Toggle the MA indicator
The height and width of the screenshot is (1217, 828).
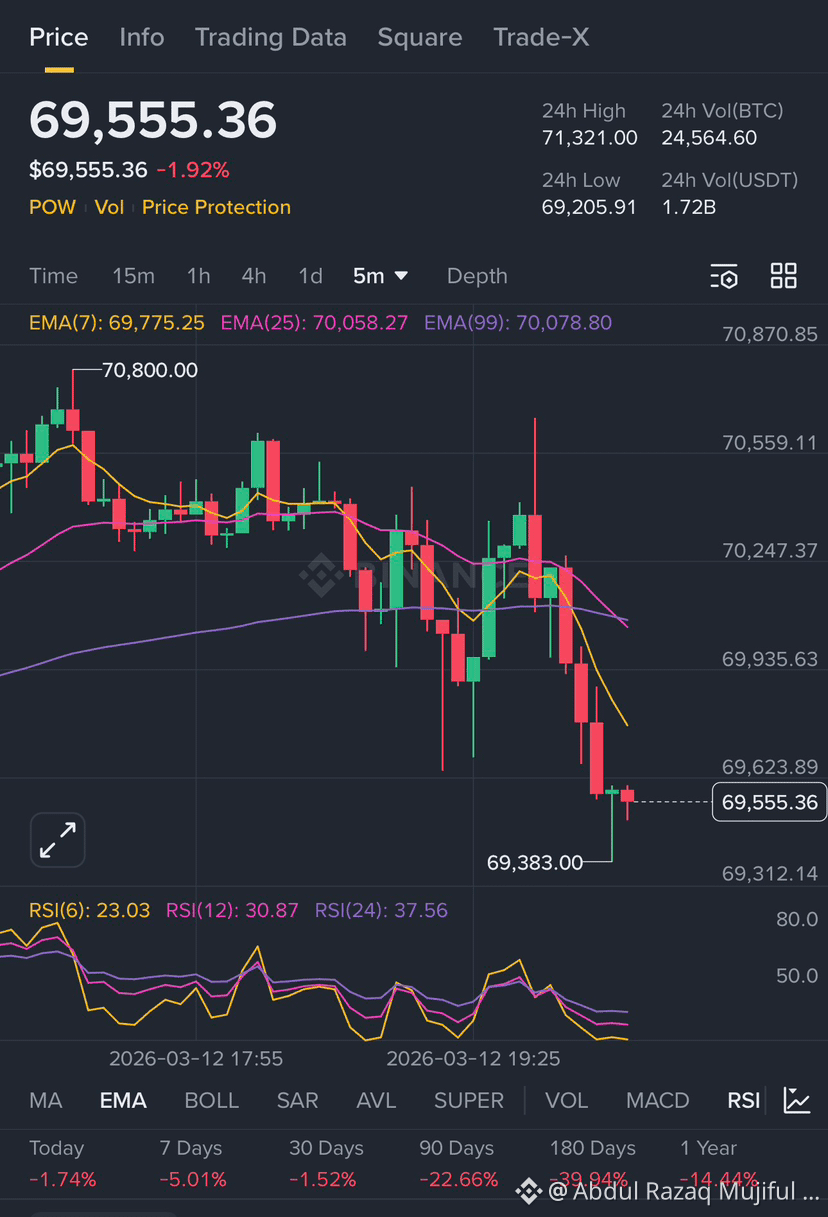[x=46, y=1100]
